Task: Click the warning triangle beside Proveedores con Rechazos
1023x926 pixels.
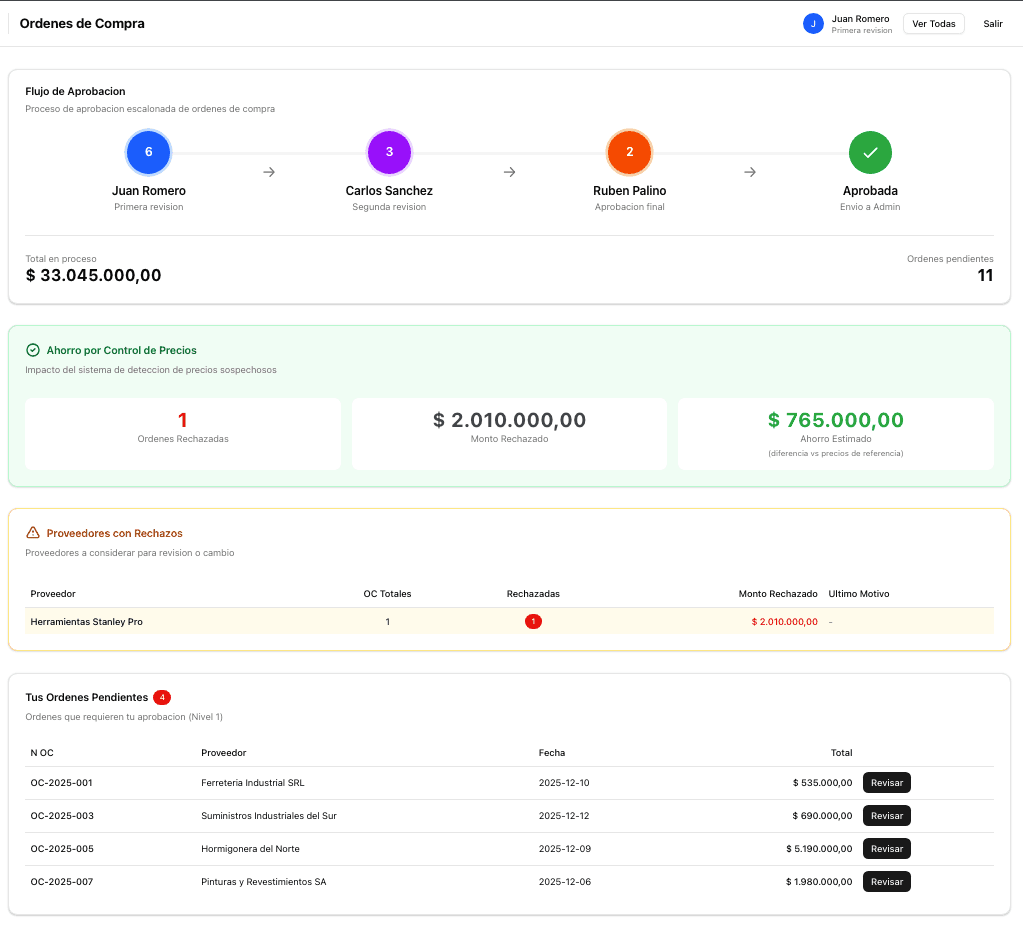Action: (x=33, y=533)
